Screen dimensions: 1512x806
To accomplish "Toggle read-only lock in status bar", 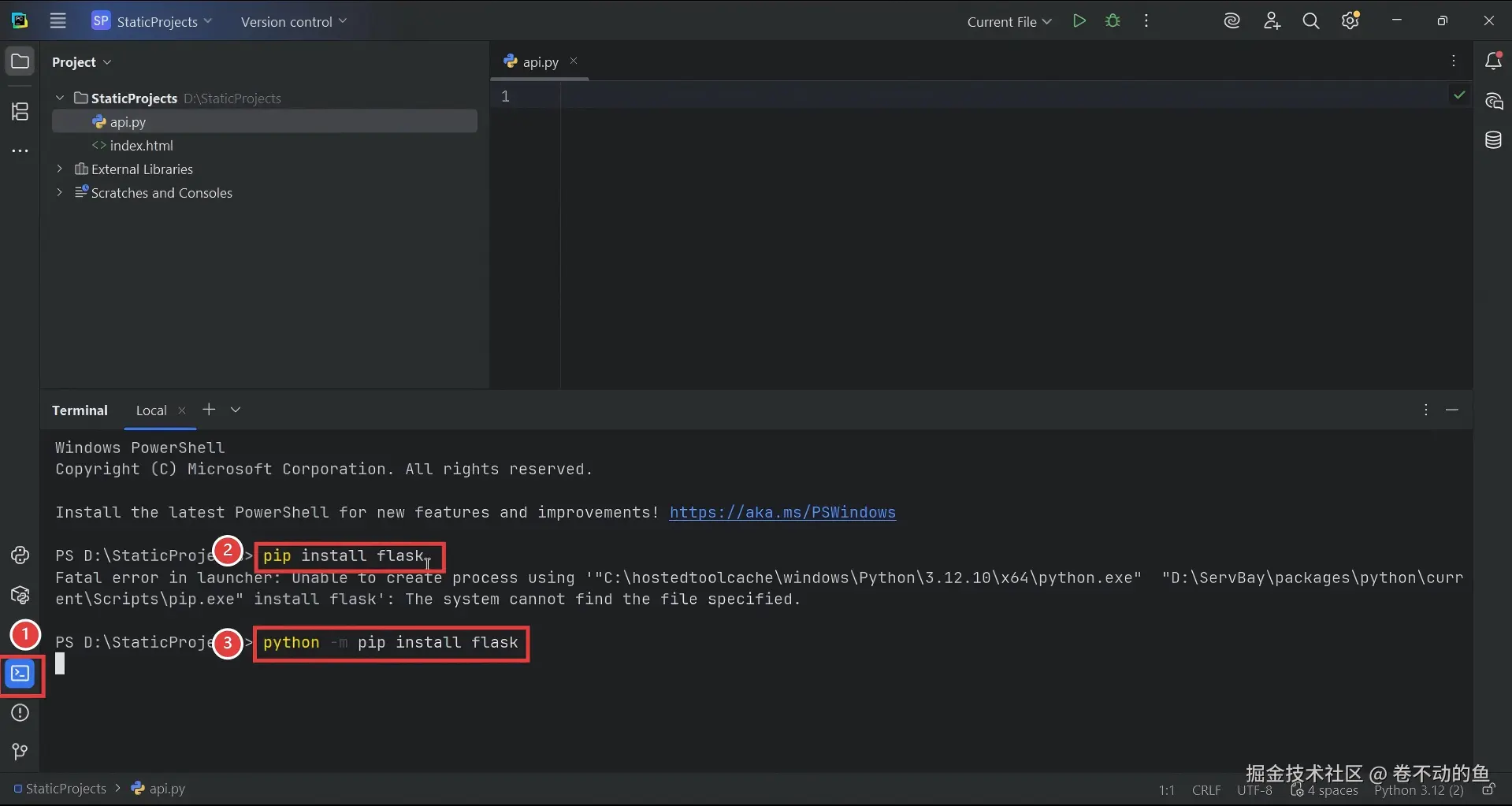I will point(1488,789).
